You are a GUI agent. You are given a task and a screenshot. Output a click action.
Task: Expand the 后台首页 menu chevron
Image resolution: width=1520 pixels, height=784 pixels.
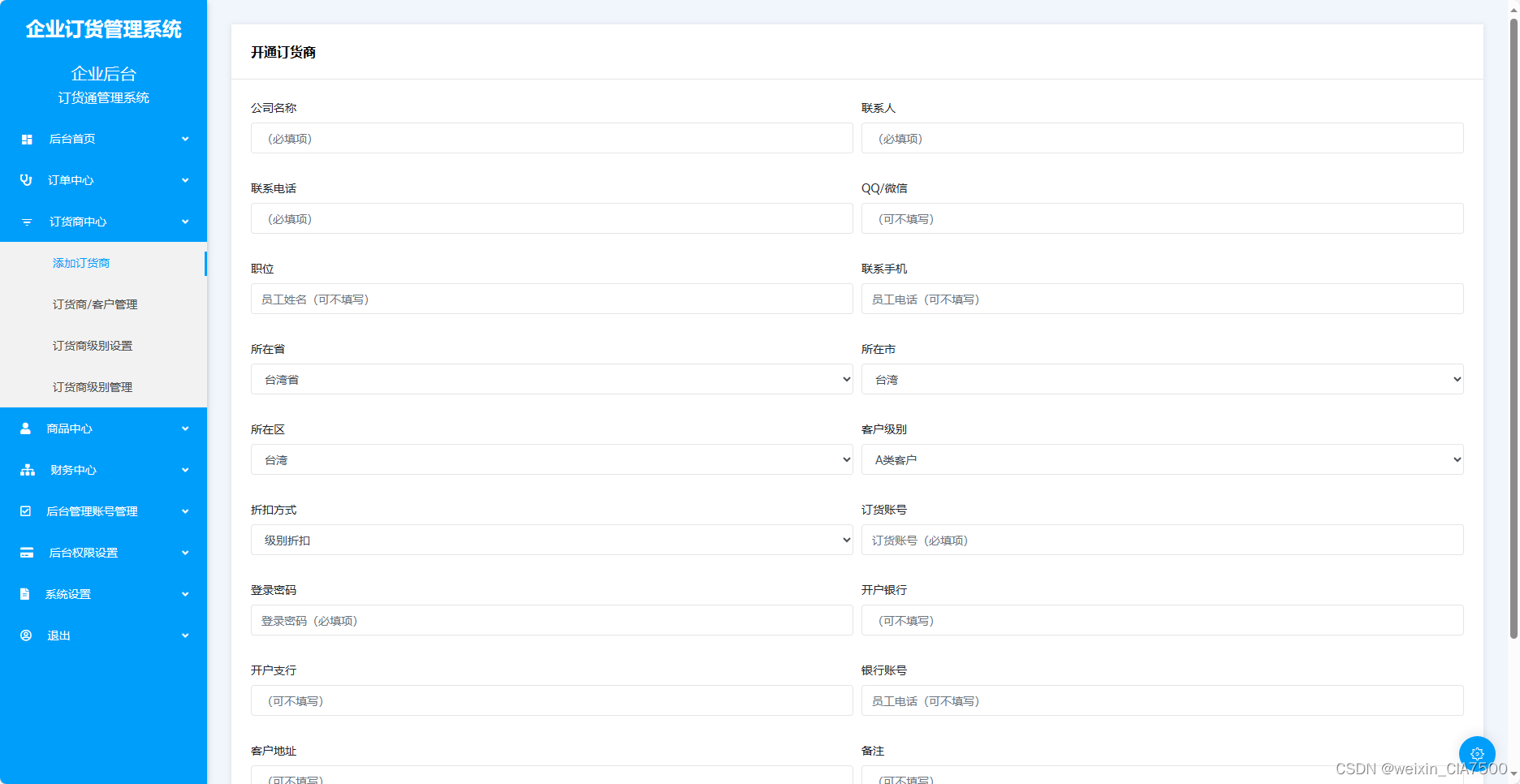[185, 139]
